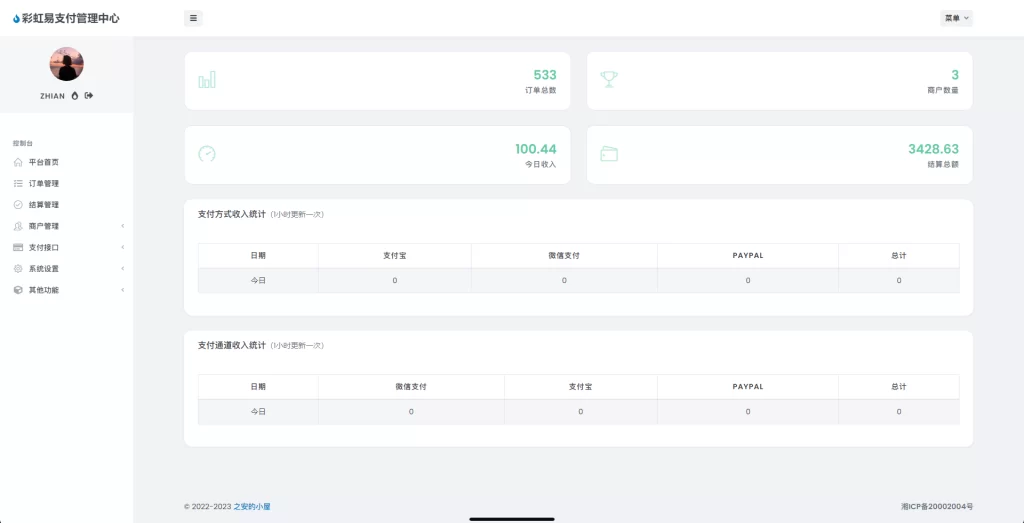The width and height of the screenshot is (1024, 523).
Task: Click the trophy icon on 商户数量 card
Action: [609, 80]
